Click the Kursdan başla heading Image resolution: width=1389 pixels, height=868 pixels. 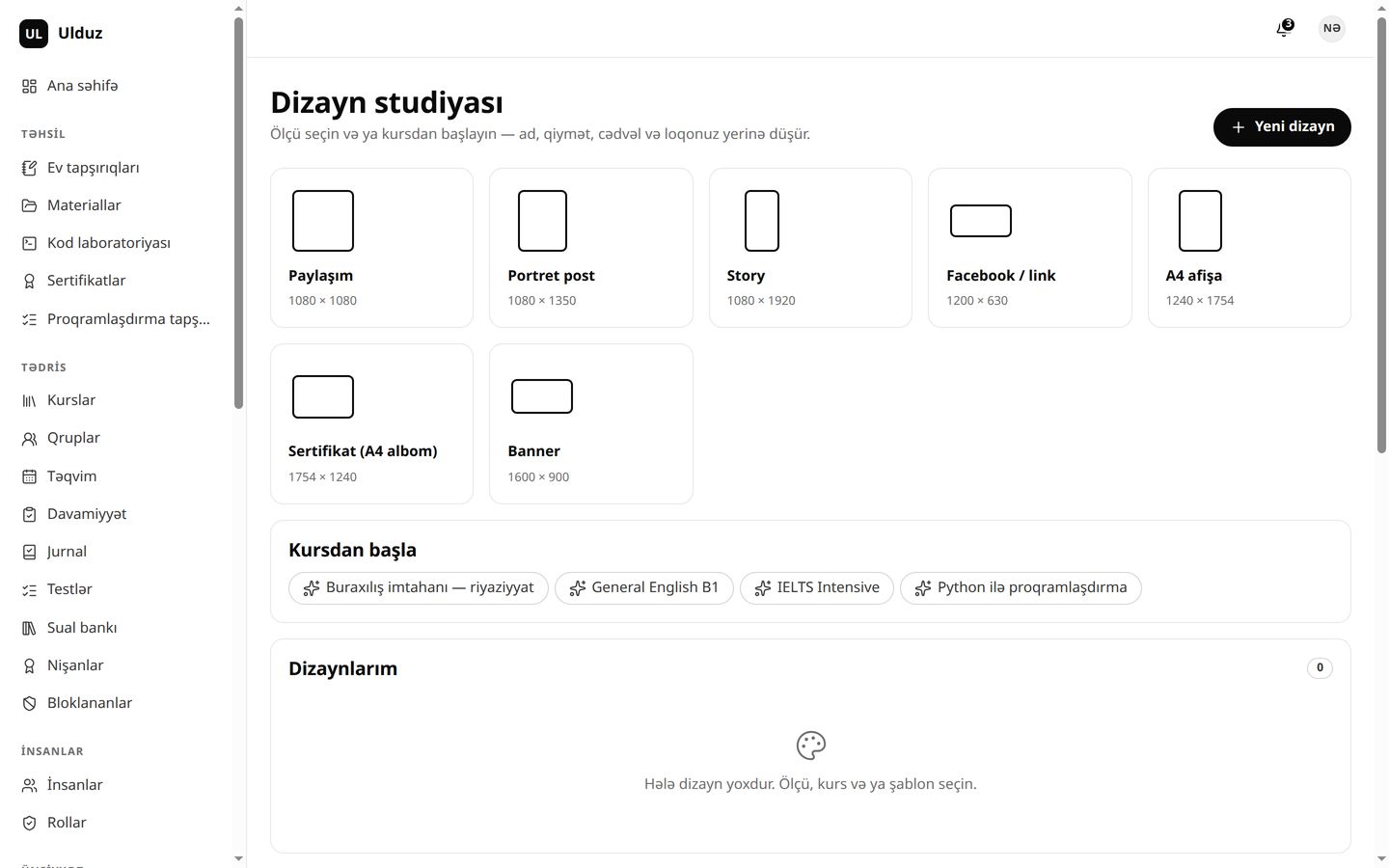pyautogui.click(x=352, y=550)
